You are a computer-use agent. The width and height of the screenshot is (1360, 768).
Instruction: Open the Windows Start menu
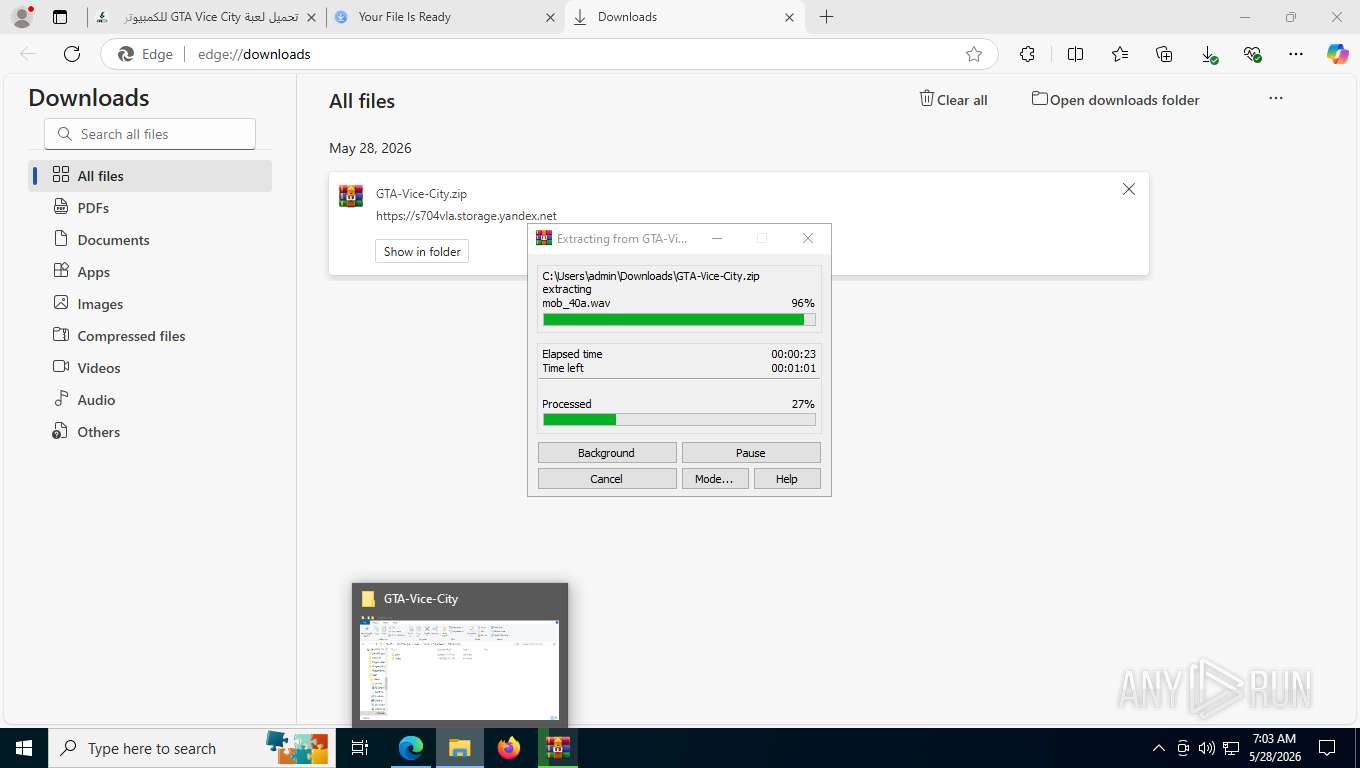click(24, 748)
